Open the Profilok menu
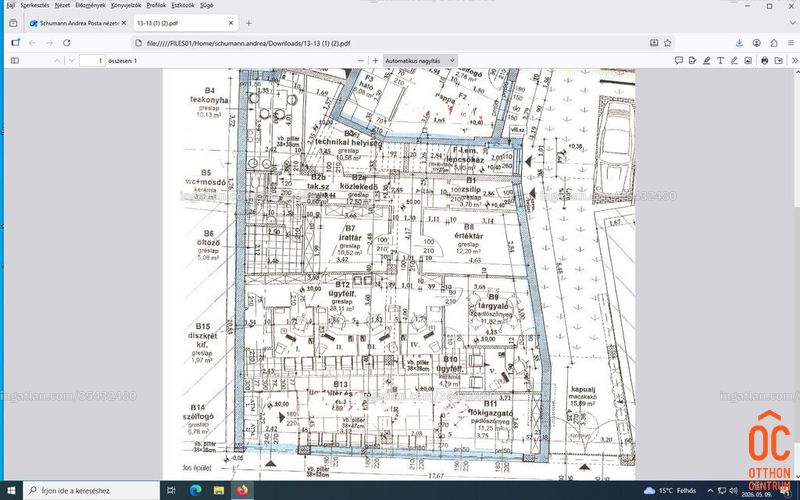The image size is (800, 500). coord(156,5)
